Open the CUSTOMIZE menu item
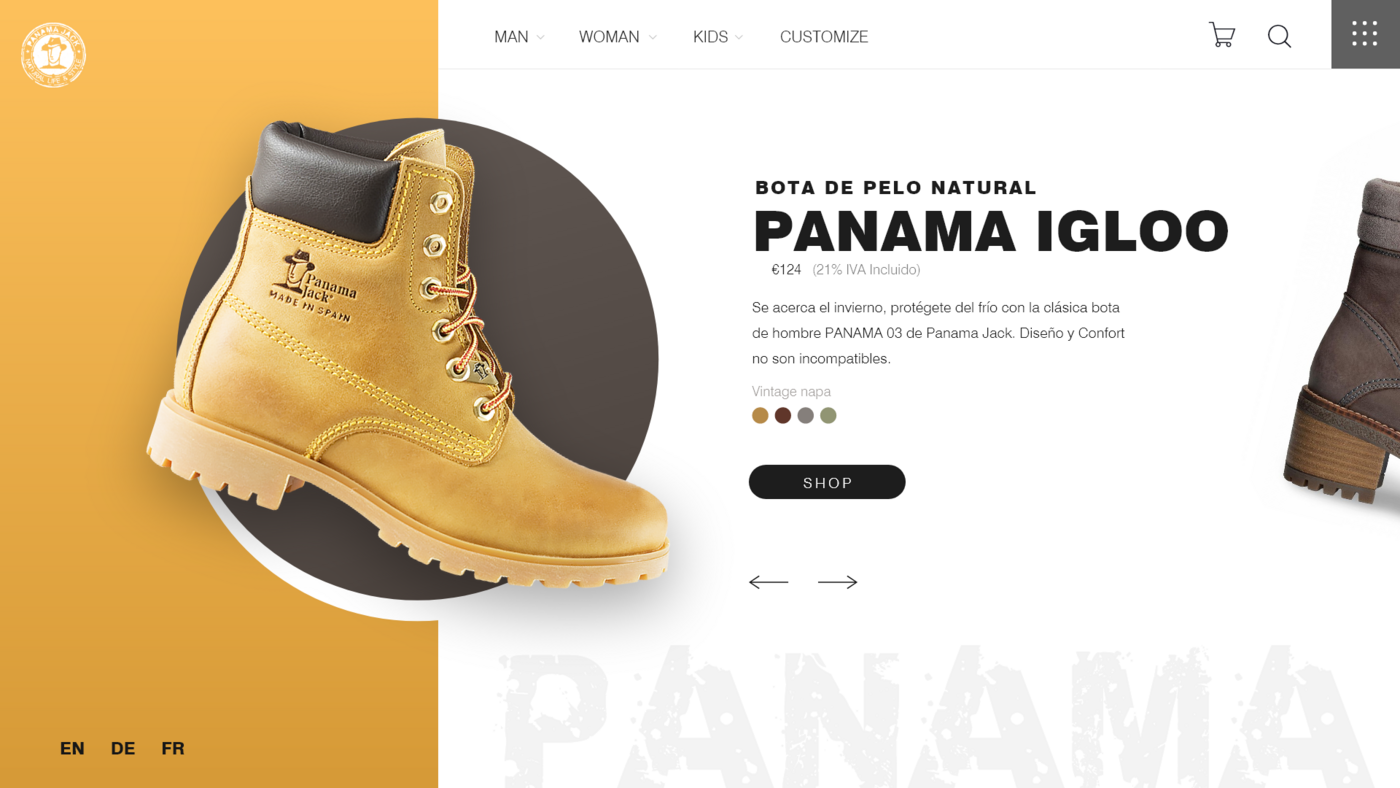 pyautogui.click(x=824, y=37)
